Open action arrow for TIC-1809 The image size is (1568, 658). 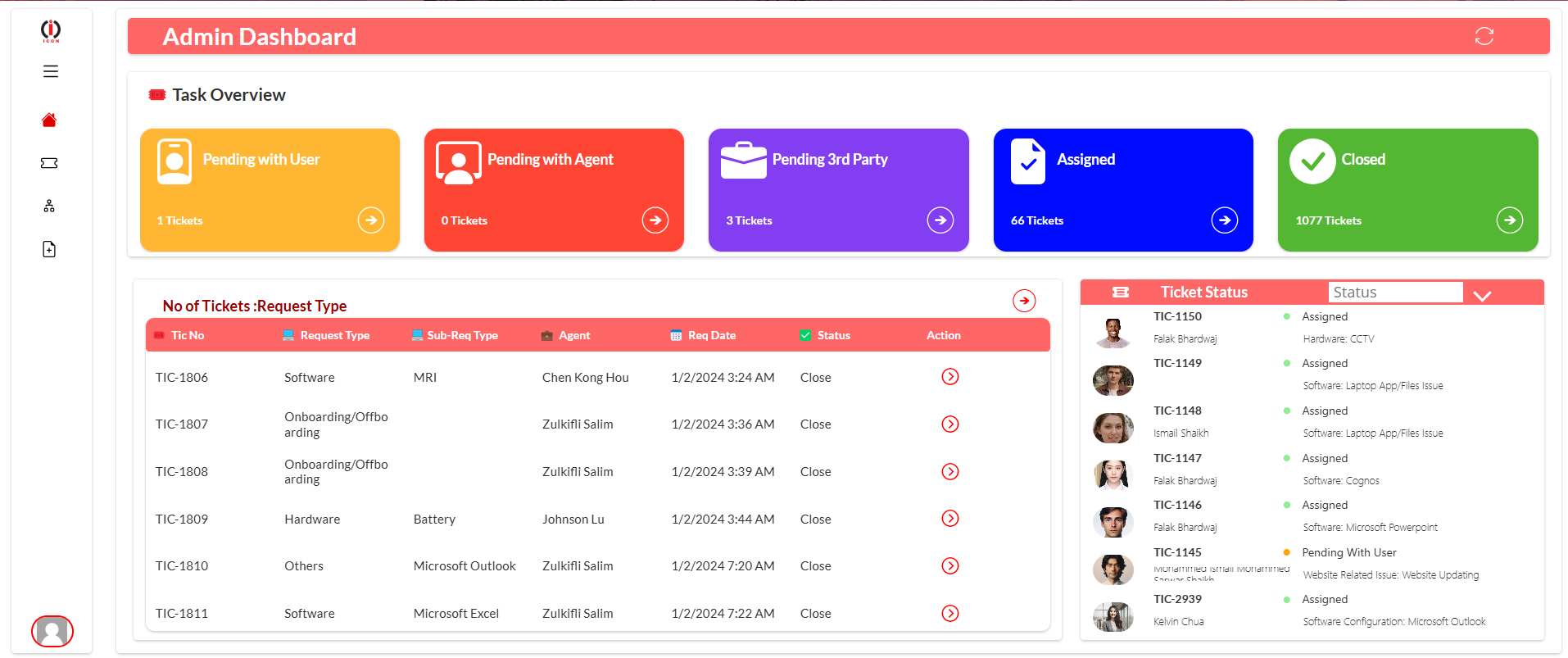(x=950, y=519)
